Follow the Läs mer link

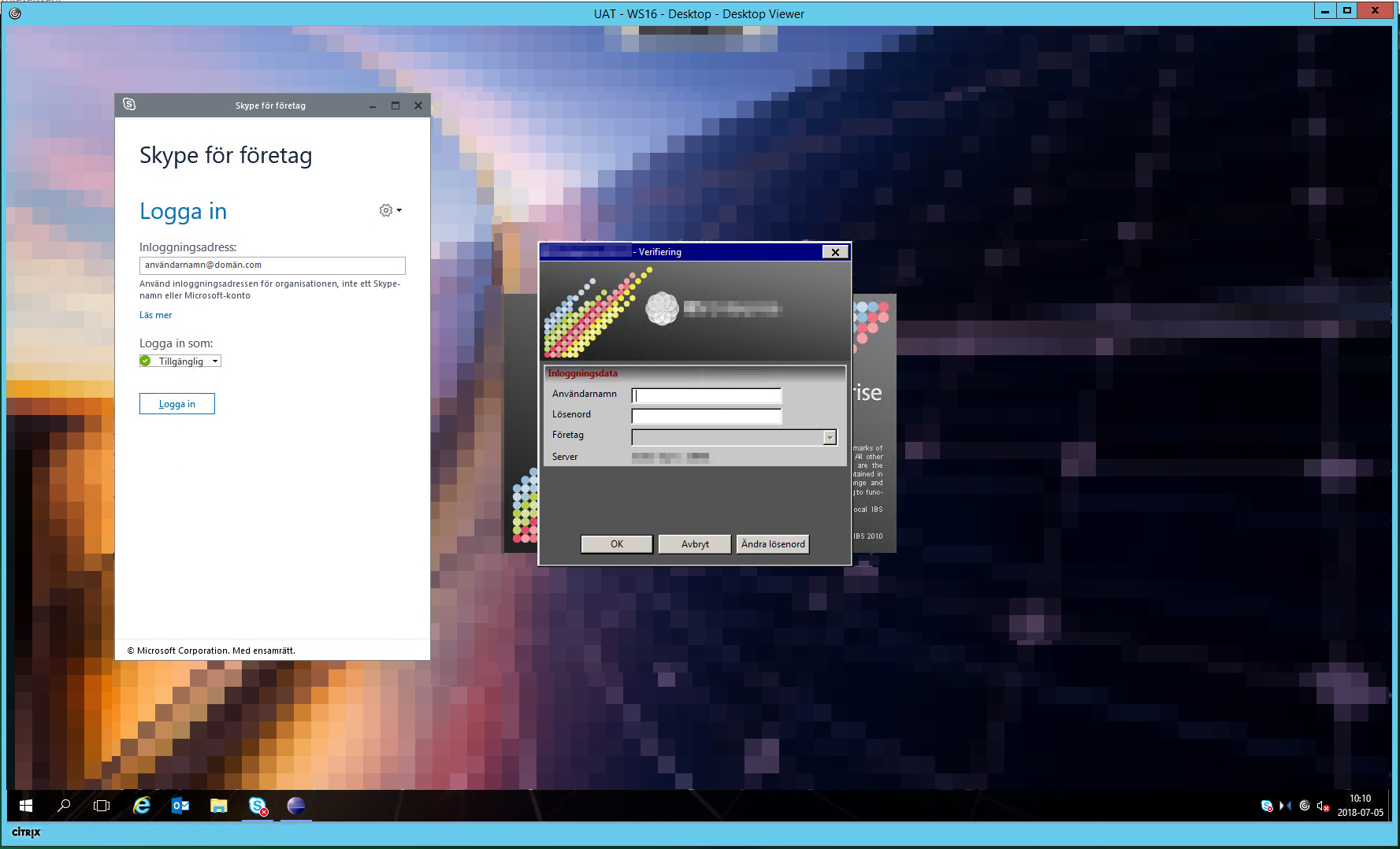[x=155, y=315]
